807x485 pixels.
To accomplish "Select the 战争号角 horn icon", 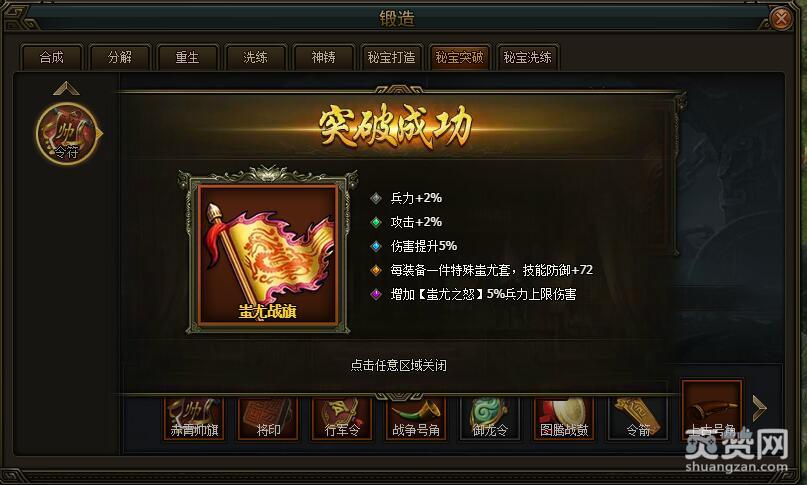I will [416, 418].
